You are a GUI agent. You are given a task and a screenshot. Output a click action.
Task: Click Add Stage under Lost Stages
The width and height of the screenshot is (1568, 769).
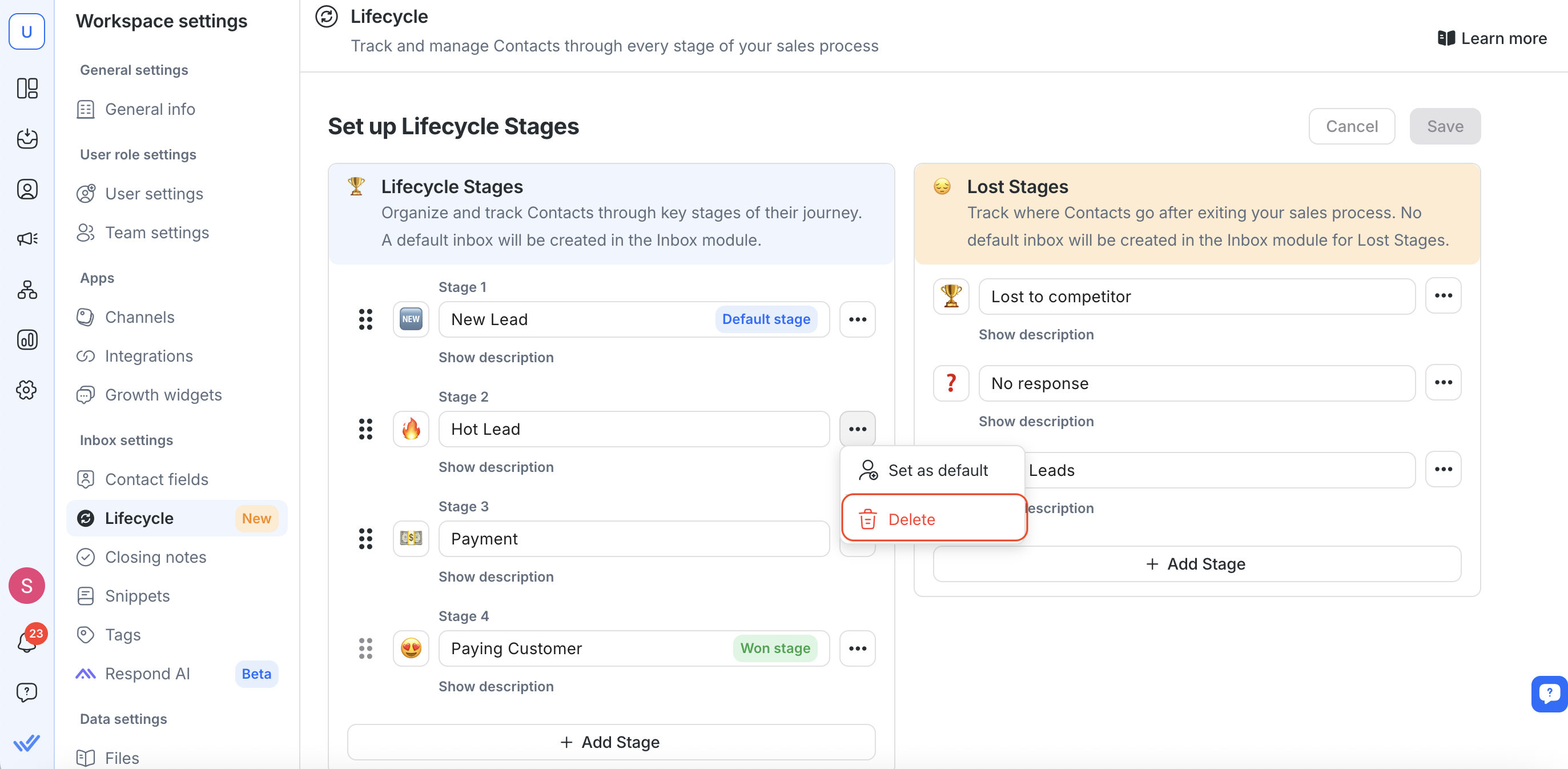[x=1196, y=564]
